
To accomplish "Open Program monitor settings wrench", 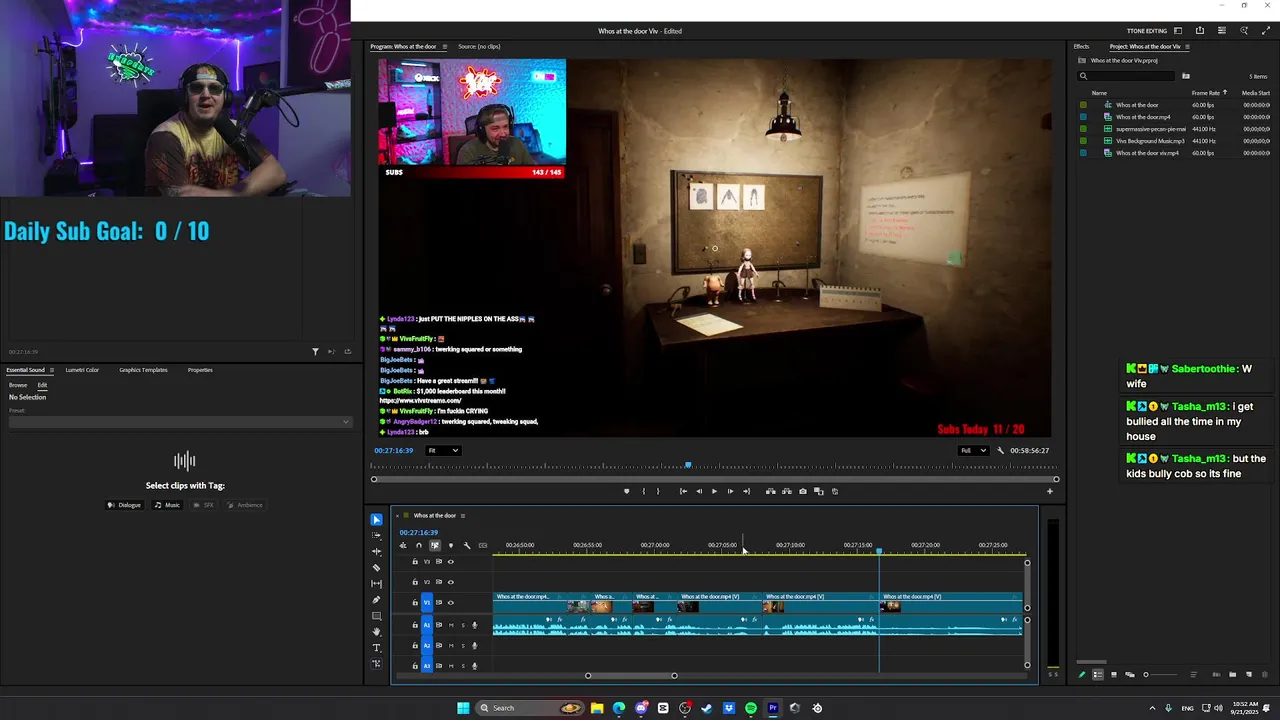I will [1000, 450].
